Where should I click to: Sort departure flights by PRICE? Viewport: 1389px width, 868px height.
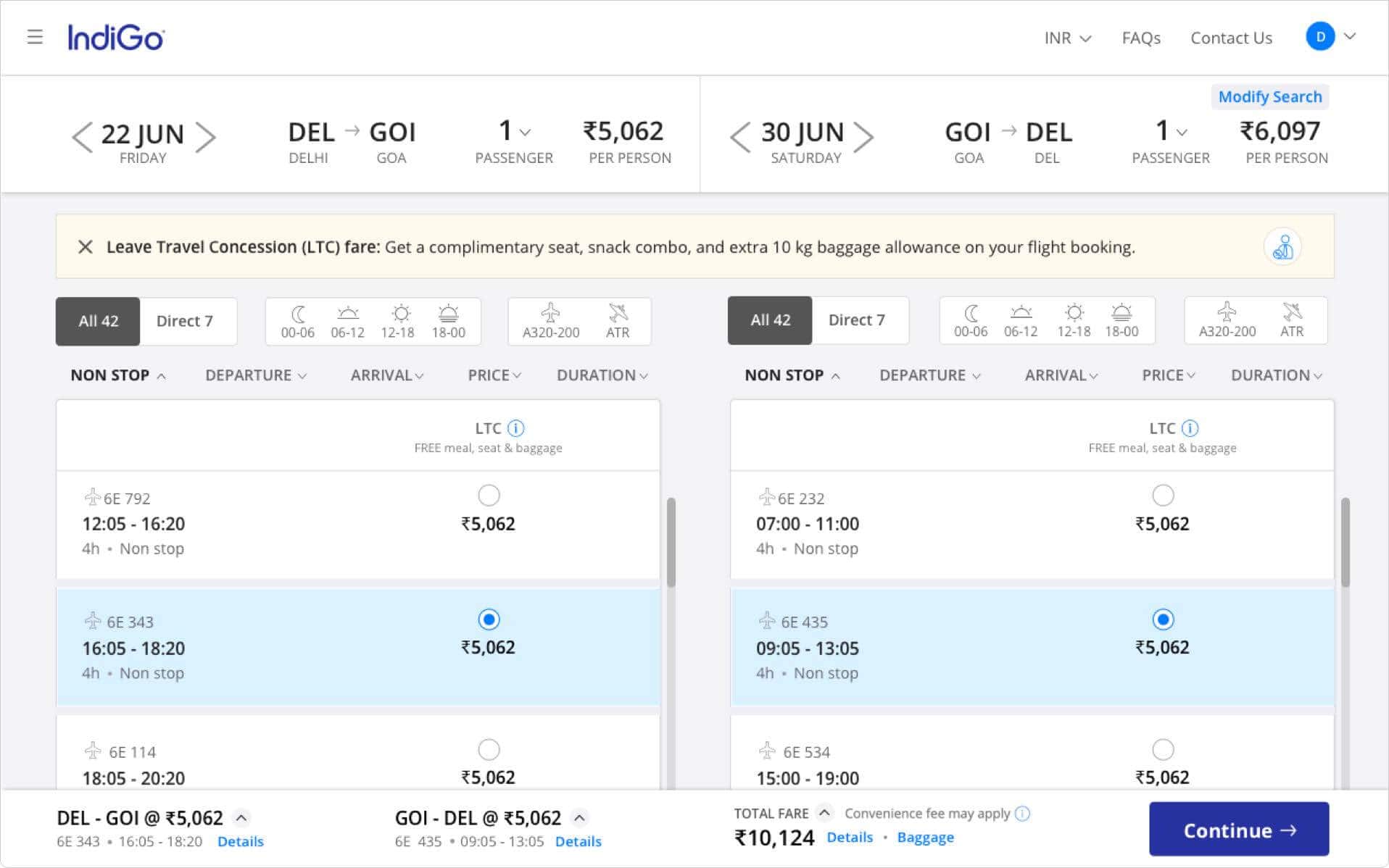(494, 375)
